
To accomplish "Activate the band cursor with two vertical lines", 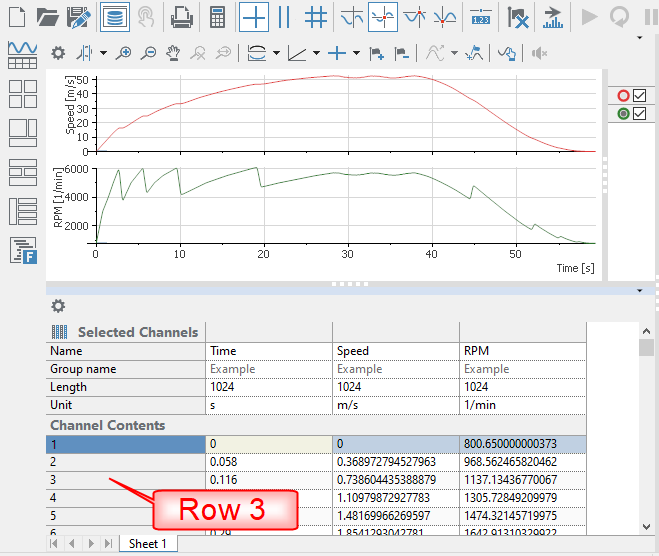I will [x=284, y=17].
